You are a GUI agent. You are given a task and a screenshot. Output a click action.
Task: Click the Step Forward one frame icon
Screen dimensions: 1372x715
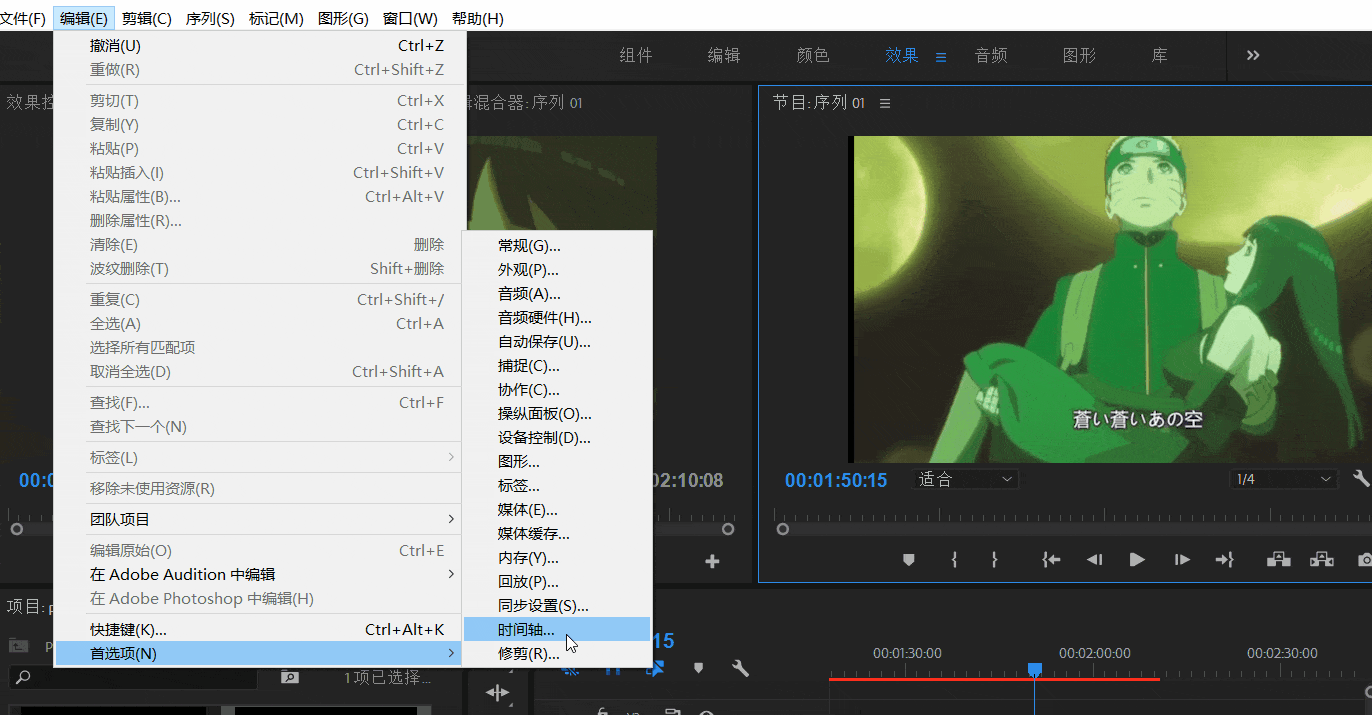(1182, 560)
